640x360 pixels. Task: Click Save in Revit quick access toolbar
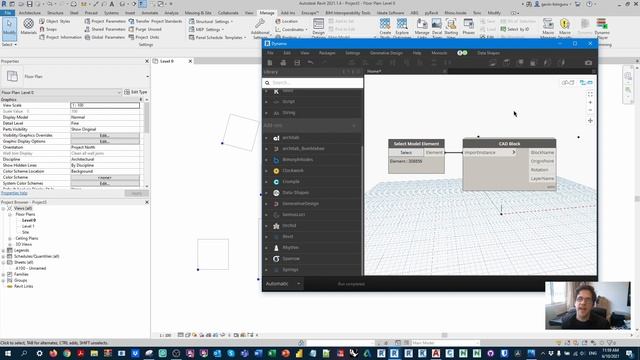point(29,4)
